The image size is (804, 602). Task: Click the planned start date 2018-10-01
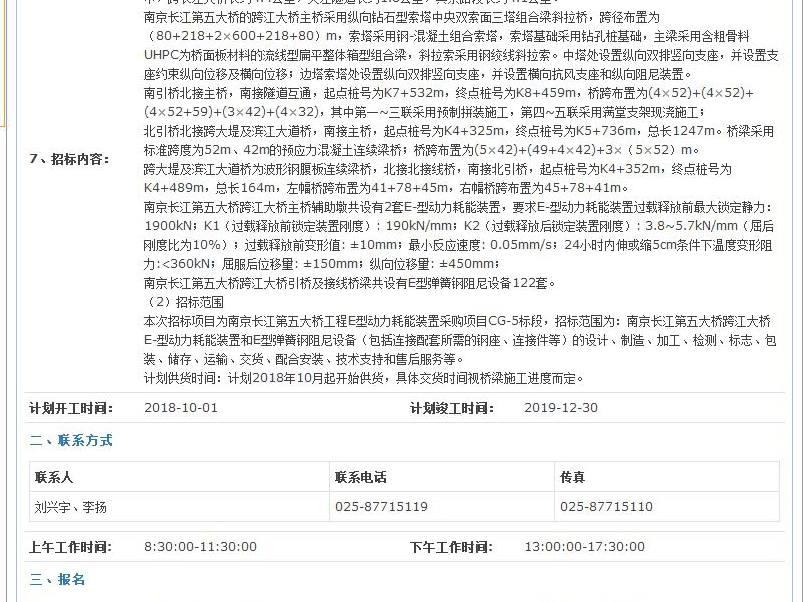(x=181, y=408)
